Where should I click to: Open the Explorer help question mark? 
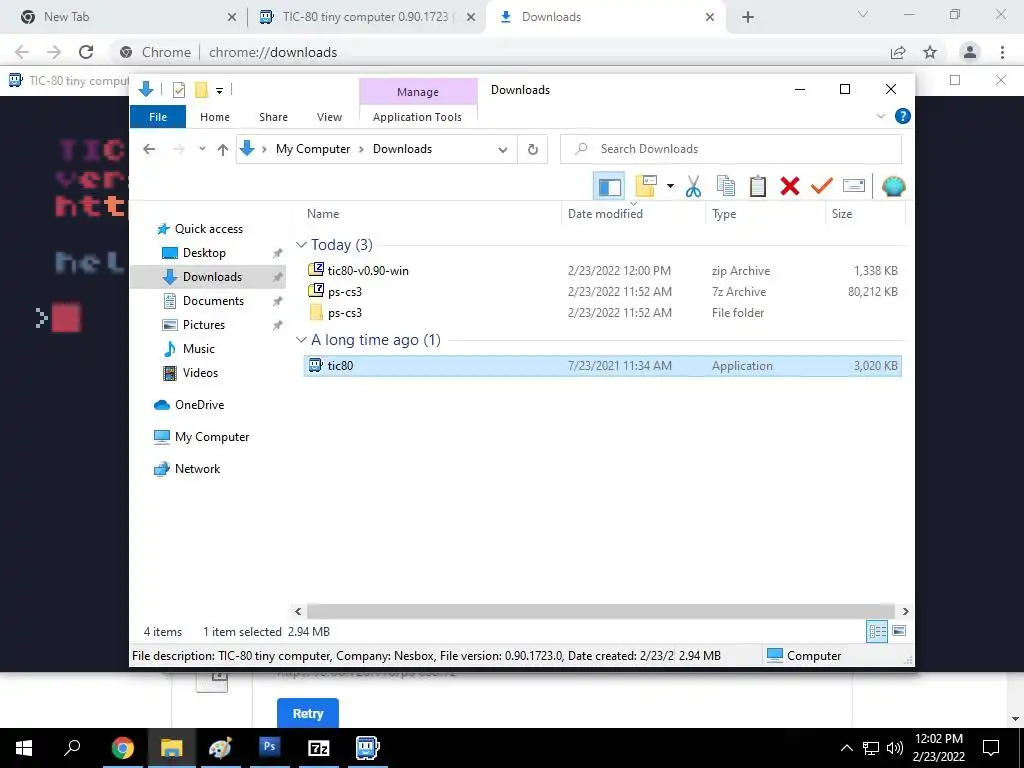tap(903, 116)
